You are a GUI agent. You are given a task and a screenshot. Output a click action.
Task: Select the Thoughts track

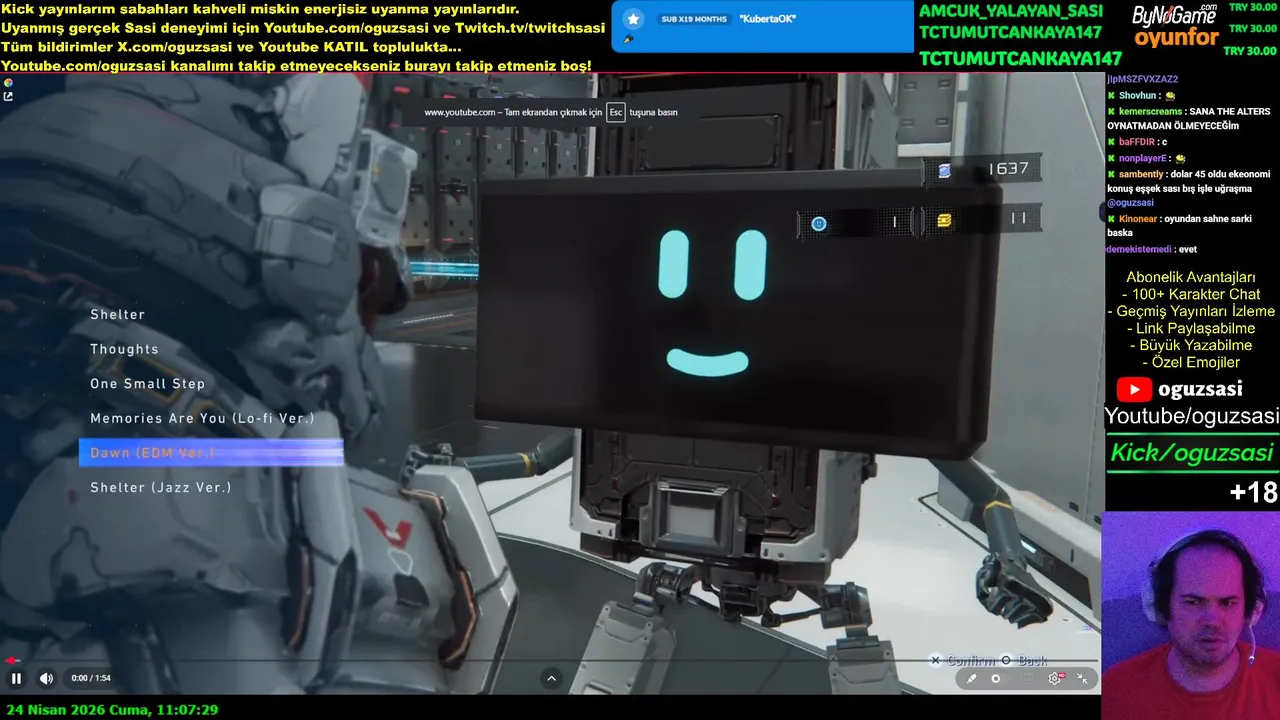pos(125,349)
